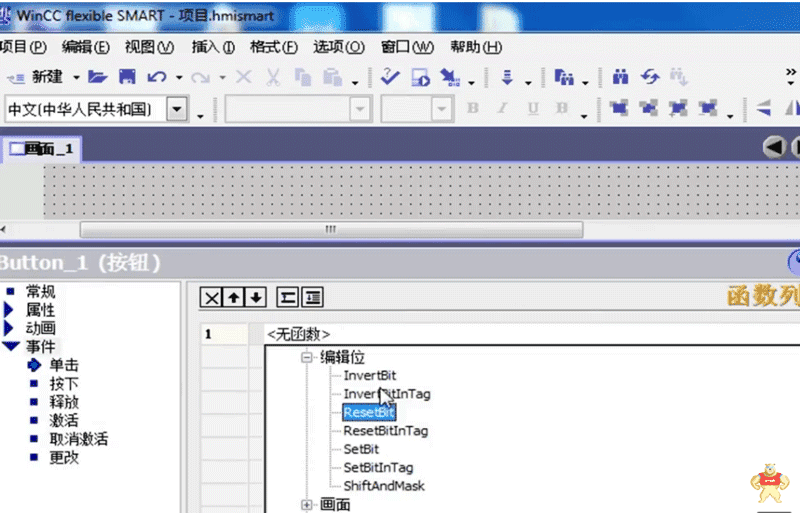
Task: Click the Save project disk icon
Action: point(127,77)
